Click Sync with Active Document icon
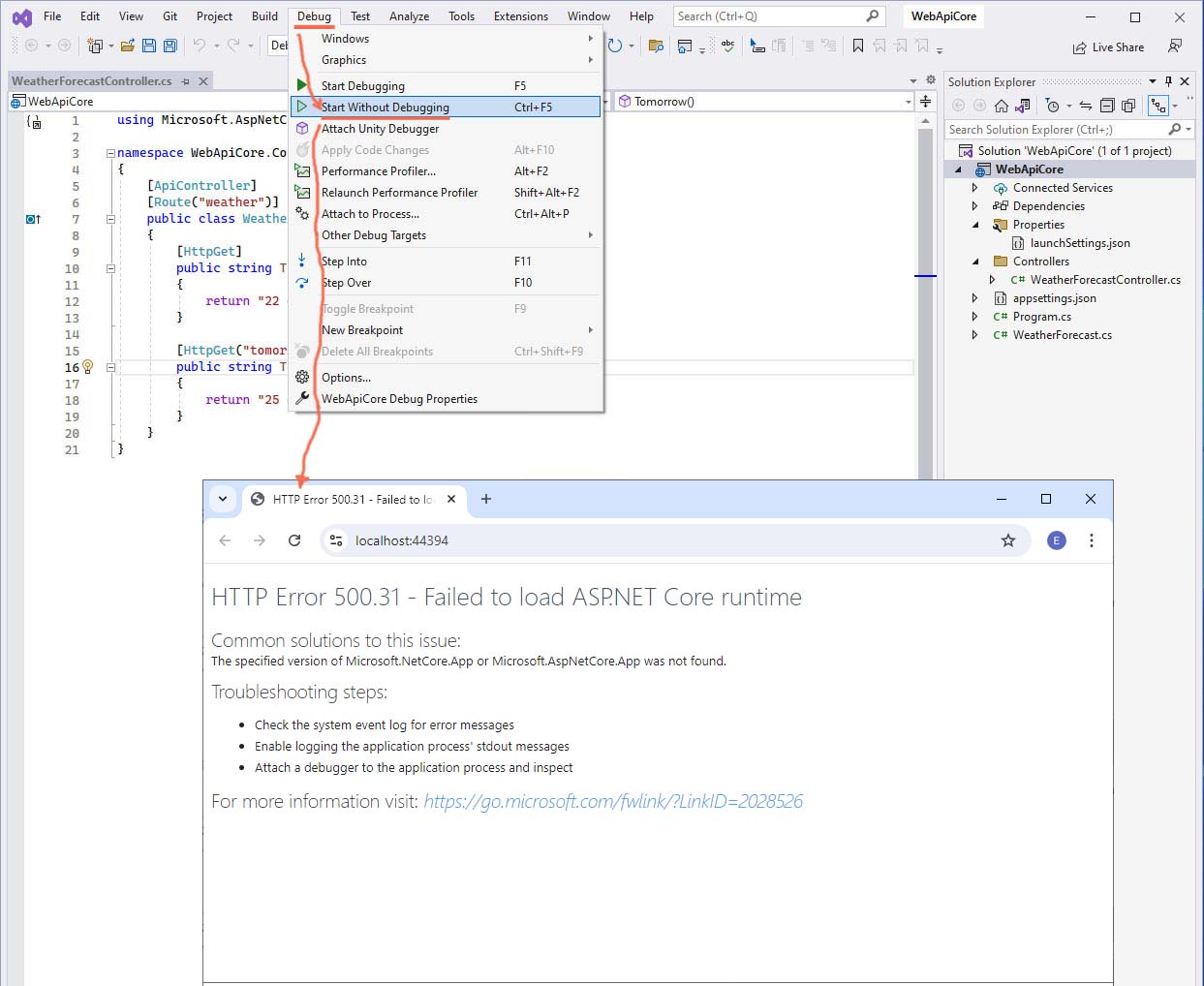Screen dimensions: 1204x986 click(1085, 106)
